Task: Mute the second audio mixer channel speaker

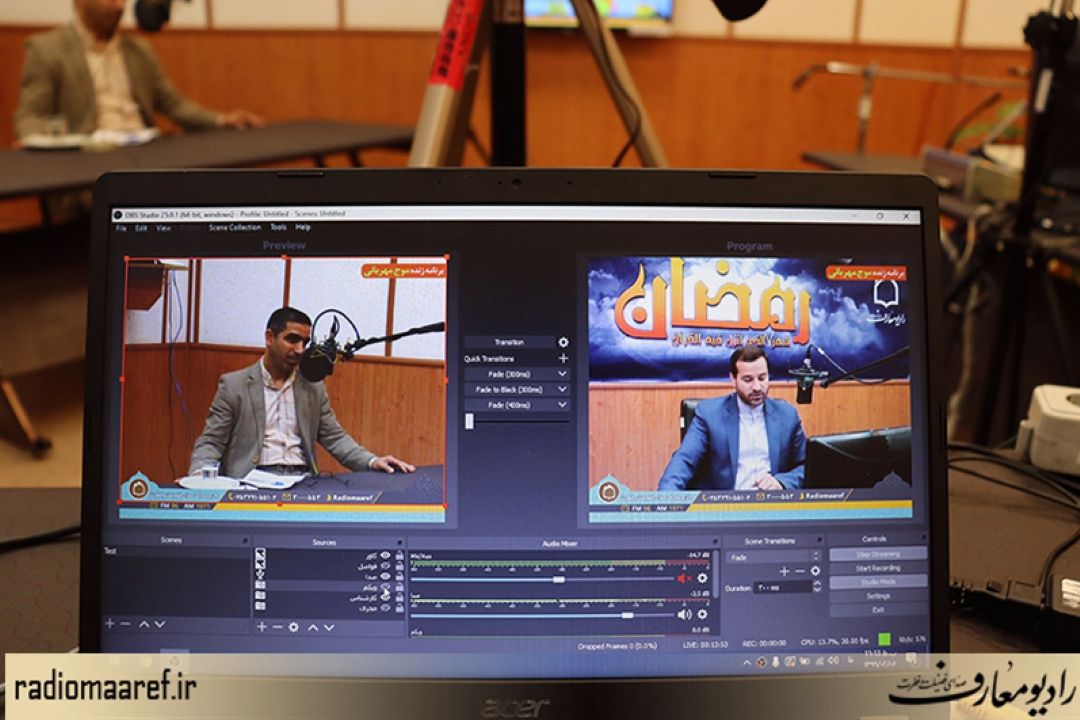Action: pyautogui.click(x=684, y=614)
